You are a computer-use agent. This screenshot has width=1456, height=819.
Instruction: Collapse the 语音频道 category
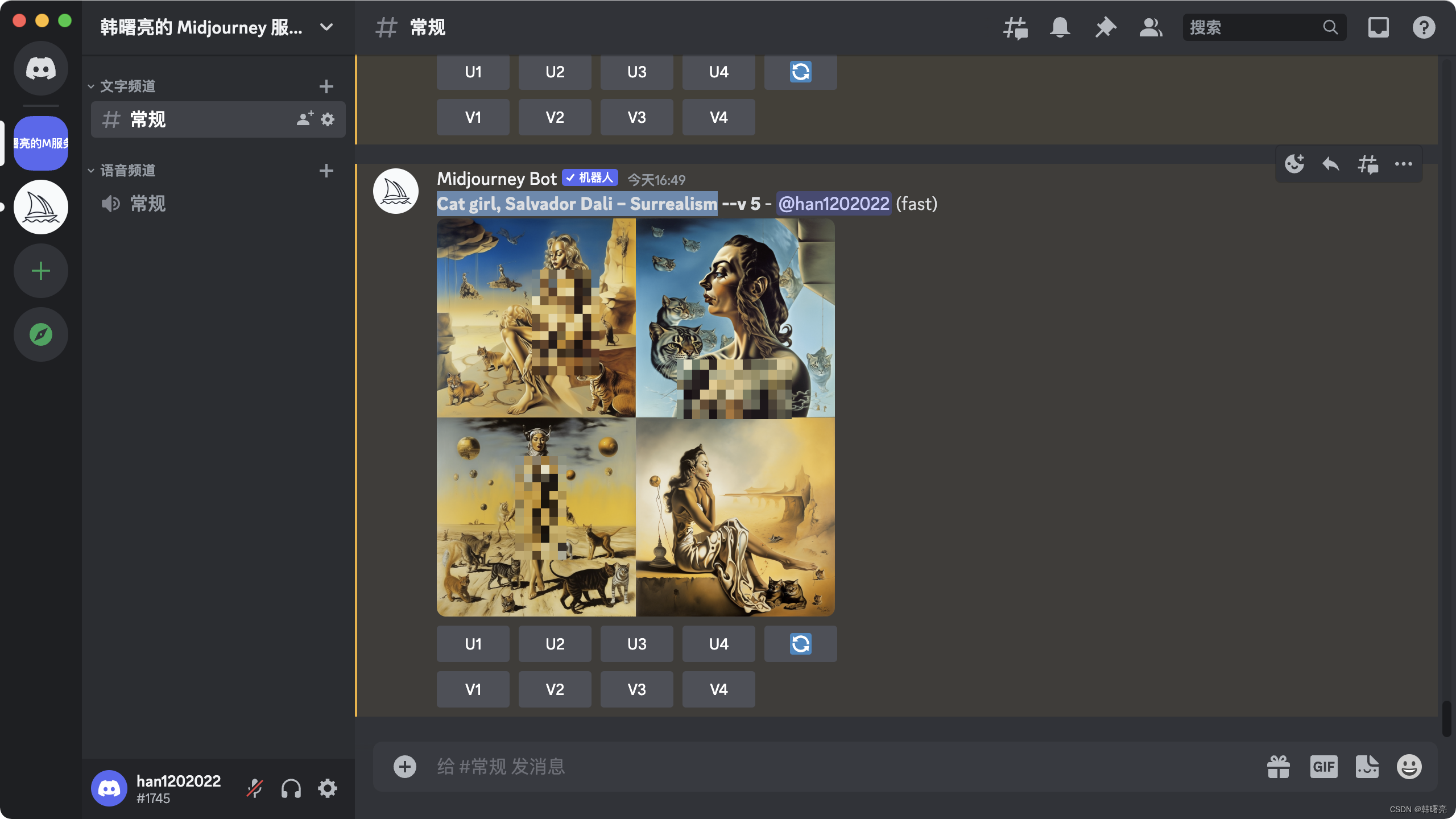[127, 171]
